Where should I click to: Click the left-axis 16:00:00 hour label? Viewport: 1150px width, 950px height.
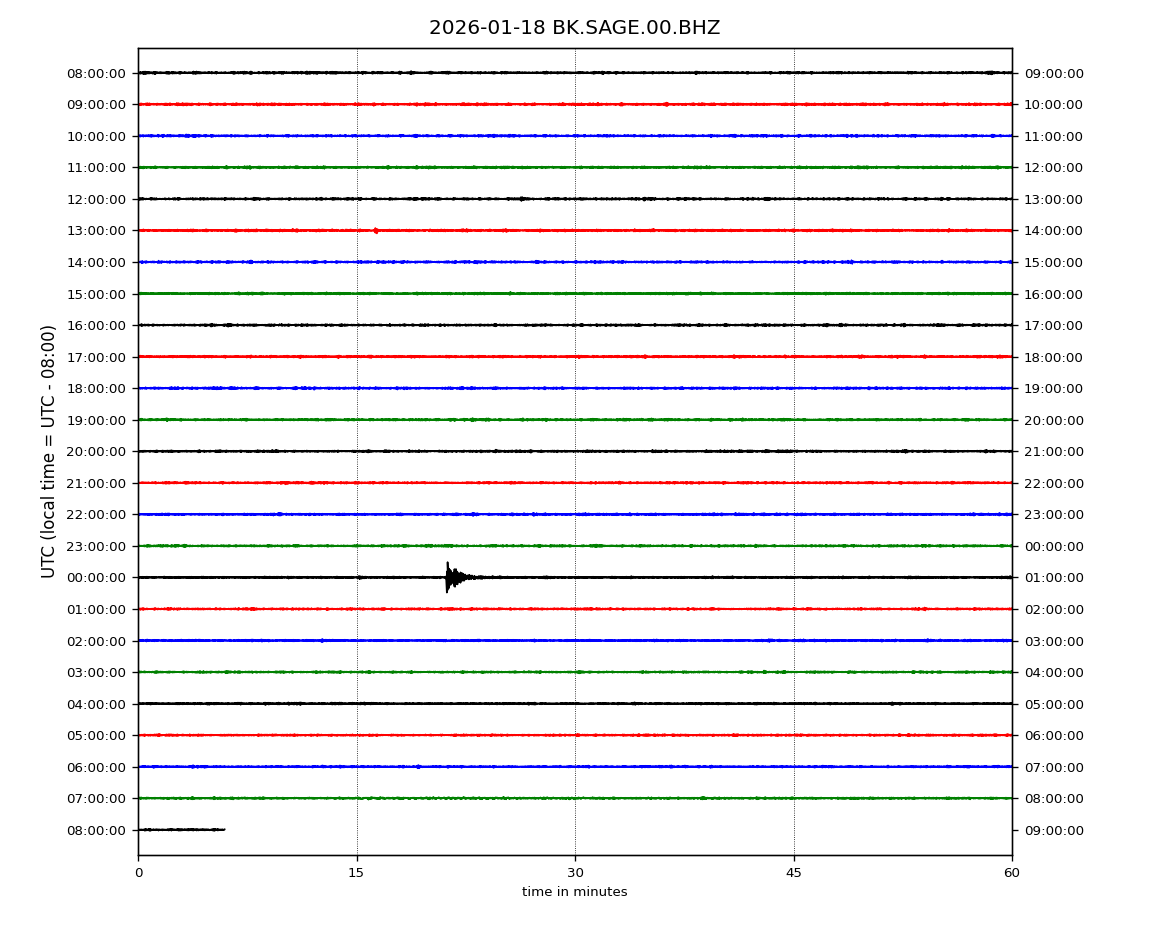pyautogui.click(x=97, y=326)
